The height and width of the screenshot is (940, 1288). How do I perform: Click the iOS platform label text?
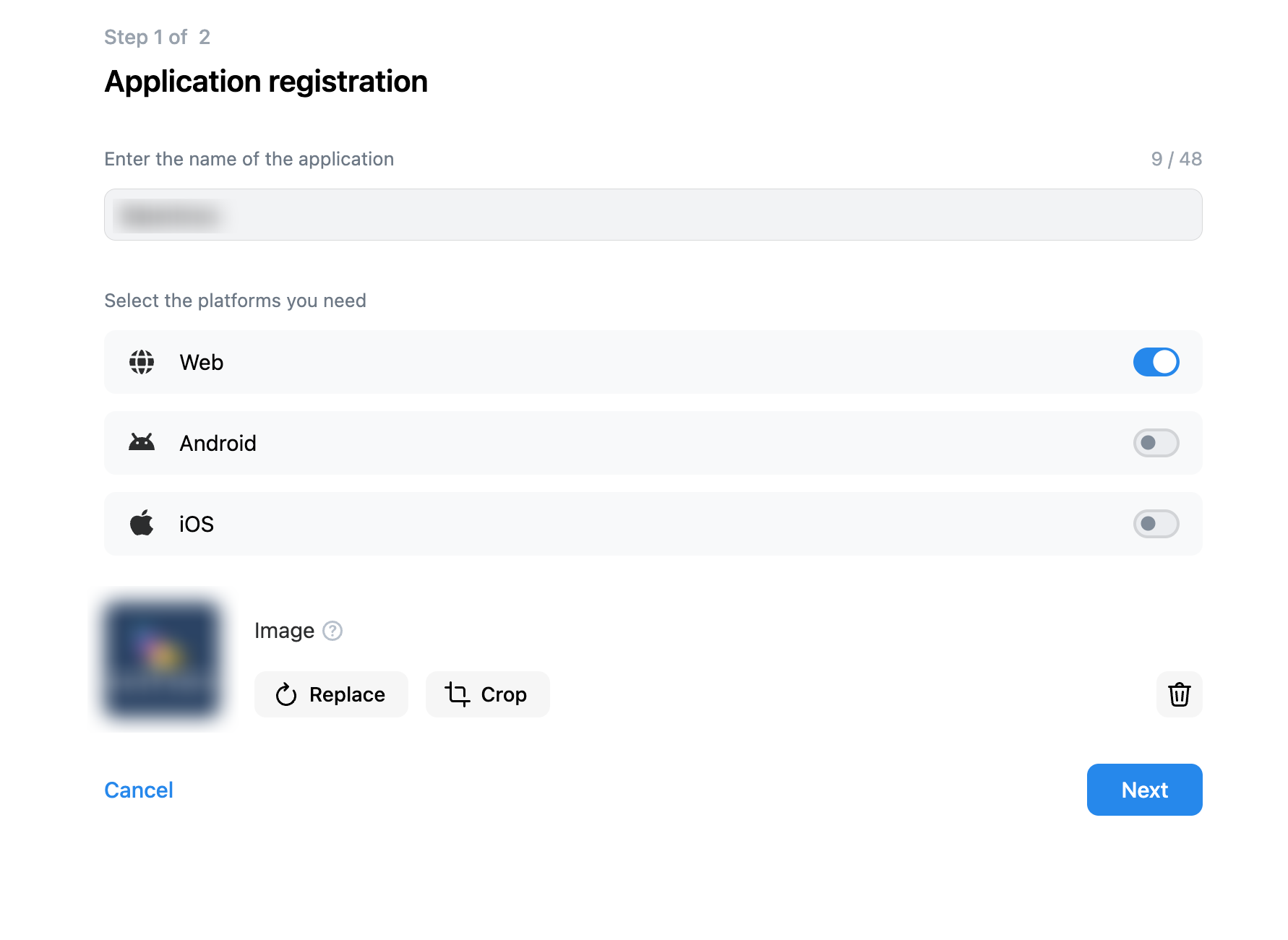[197, 524]
